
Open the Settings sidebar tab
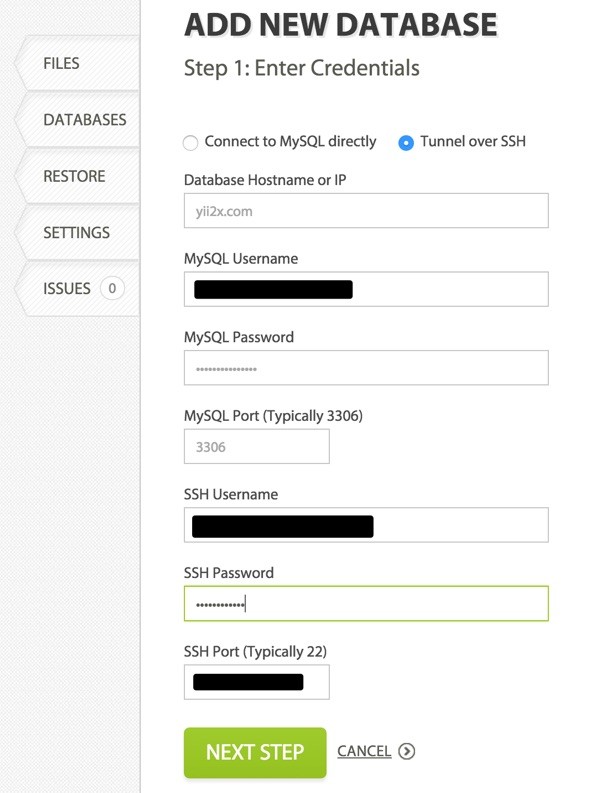click(77, 233)
